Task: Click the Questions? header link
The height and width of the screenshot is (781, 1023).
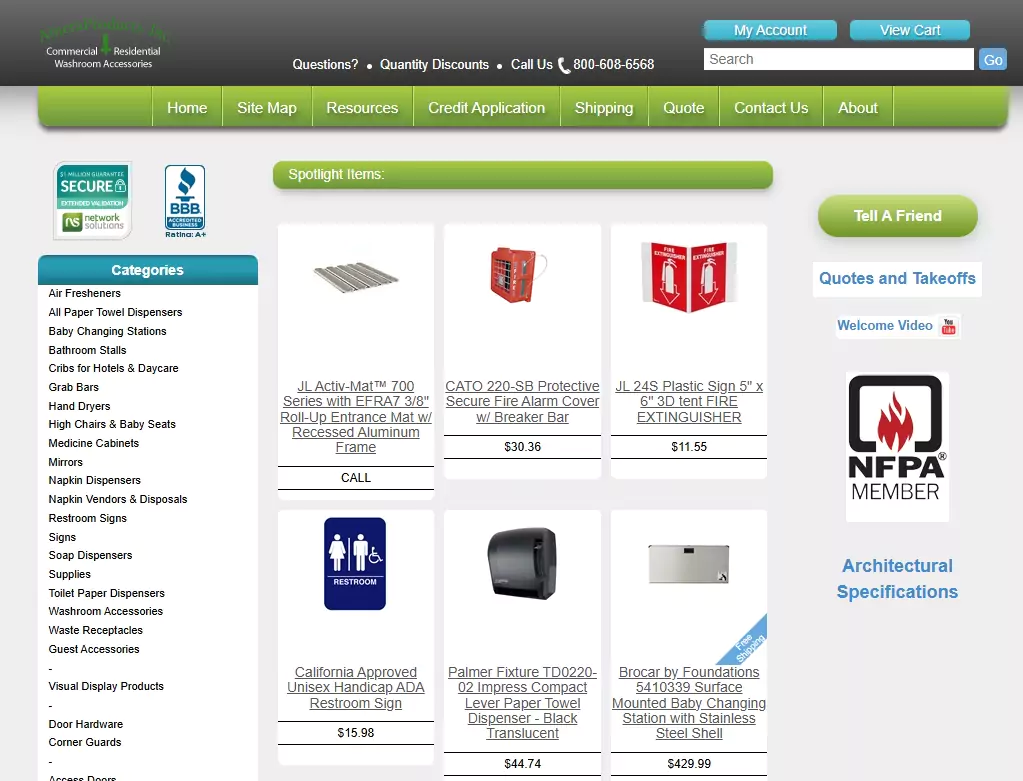Action: 325,65
